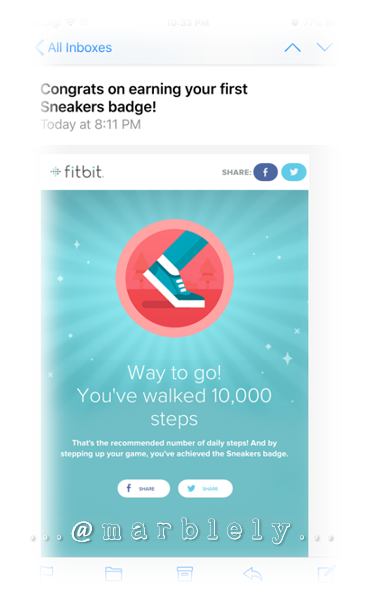Image resolution: width=370 pixels, height=600 pixels.
Task: Open the fitbit logo link
Action: coord(77,172)
